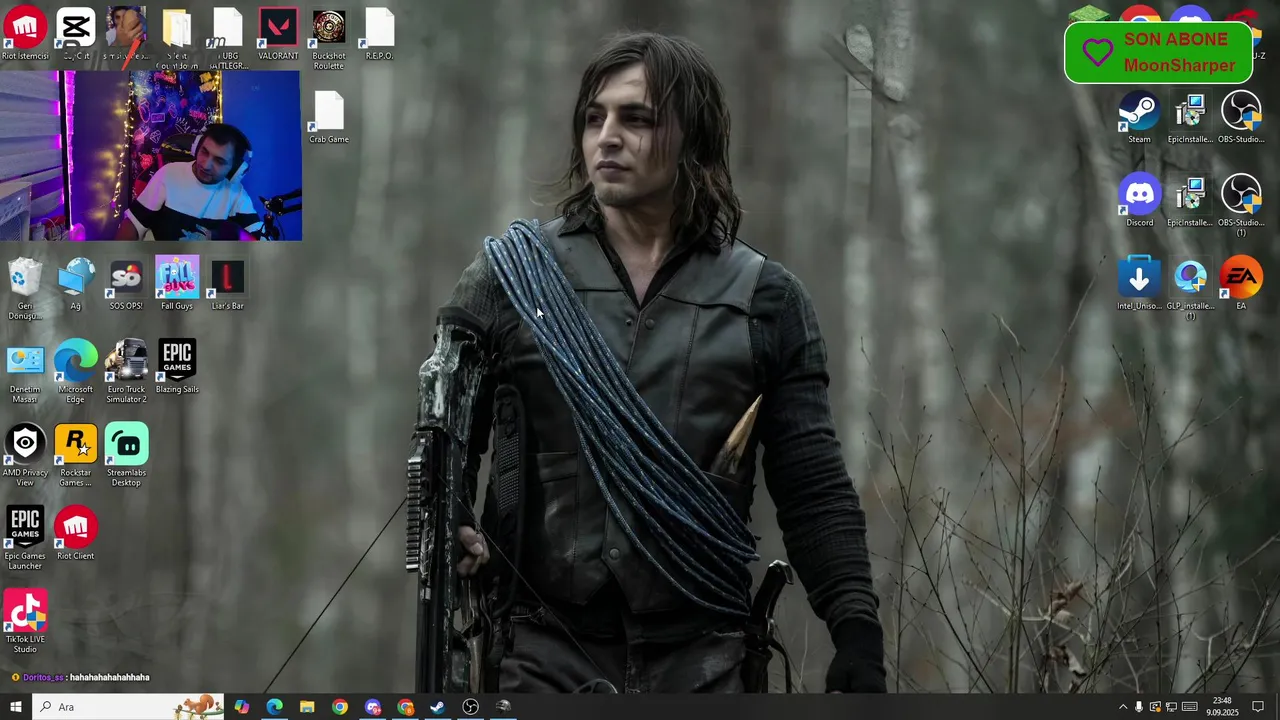Image resolution: width=1280 pixels, height=720 pixels.
Task: Switch to PUBG in the taskbar
Action: pyautogui.click(x=504, y=707)
